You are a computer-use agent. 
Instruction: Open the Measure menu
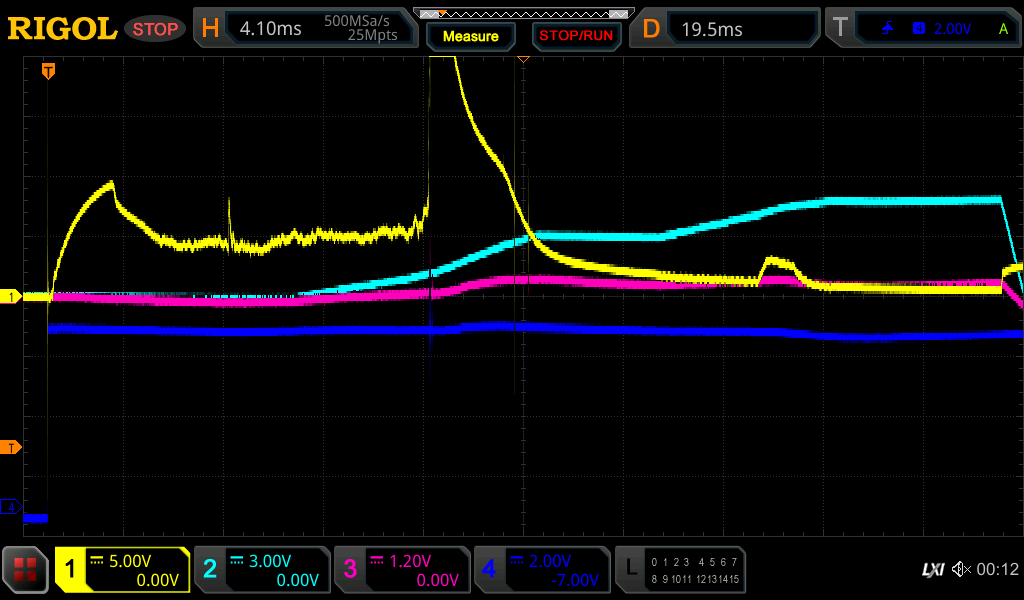(470, 36)
